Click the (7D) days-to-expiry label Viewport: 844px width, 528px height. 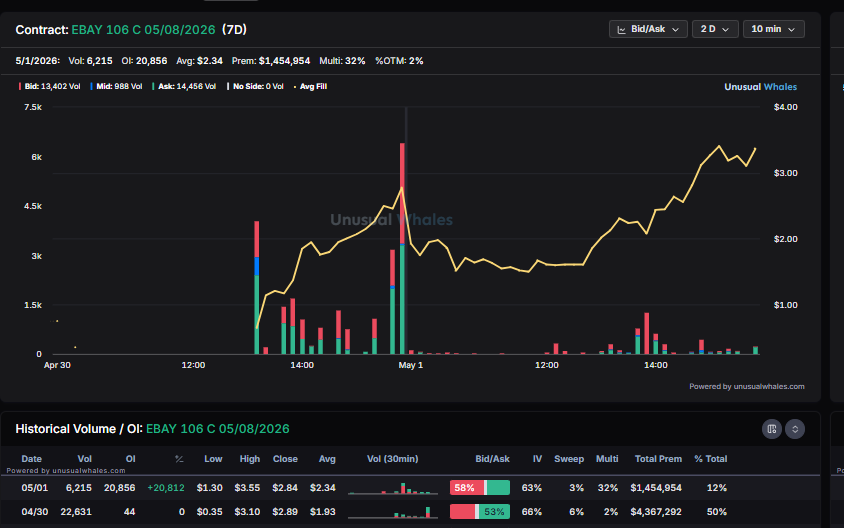pyautogui.click(x=234, y=30)
